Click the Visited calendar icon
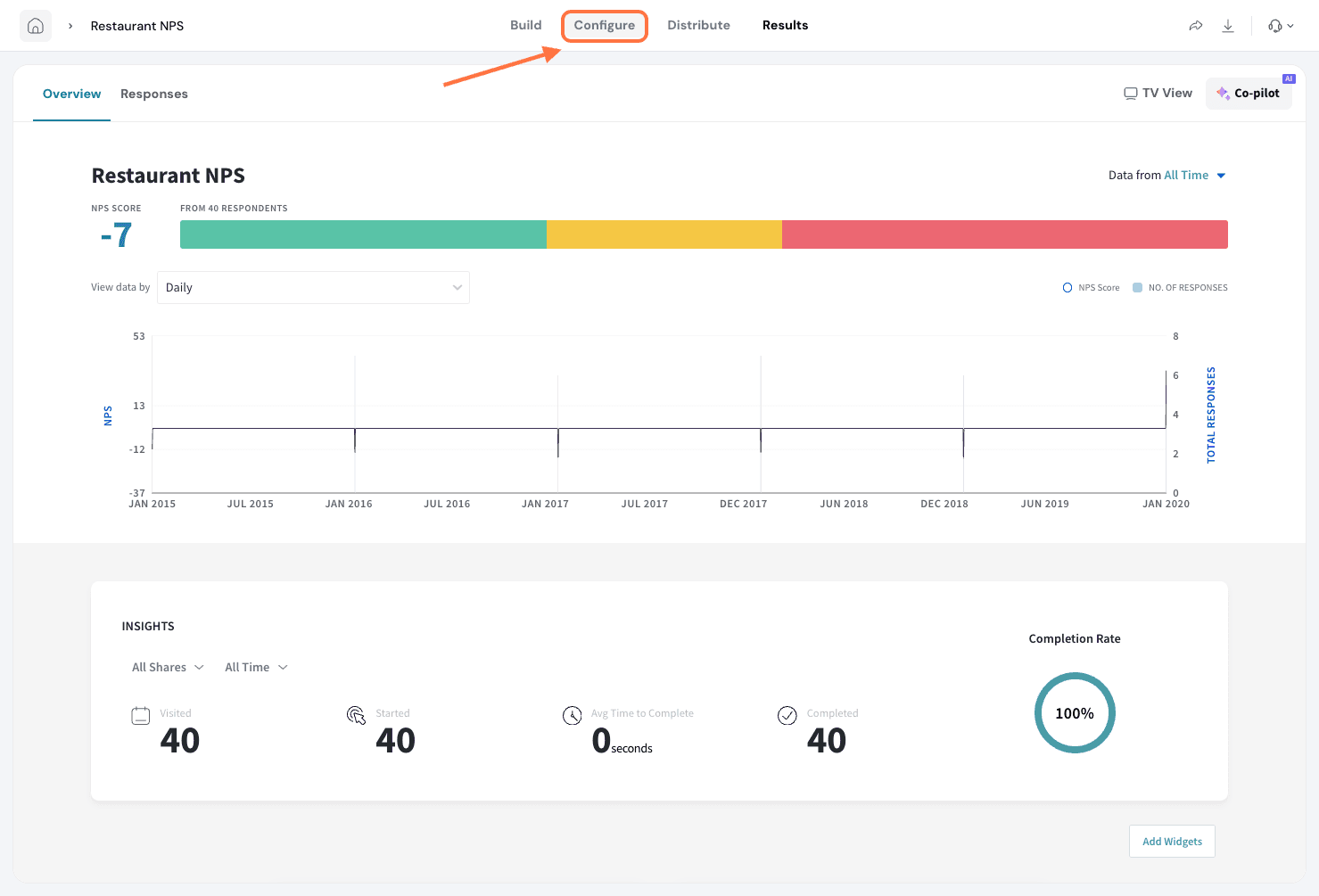 (x=141, y=715)
